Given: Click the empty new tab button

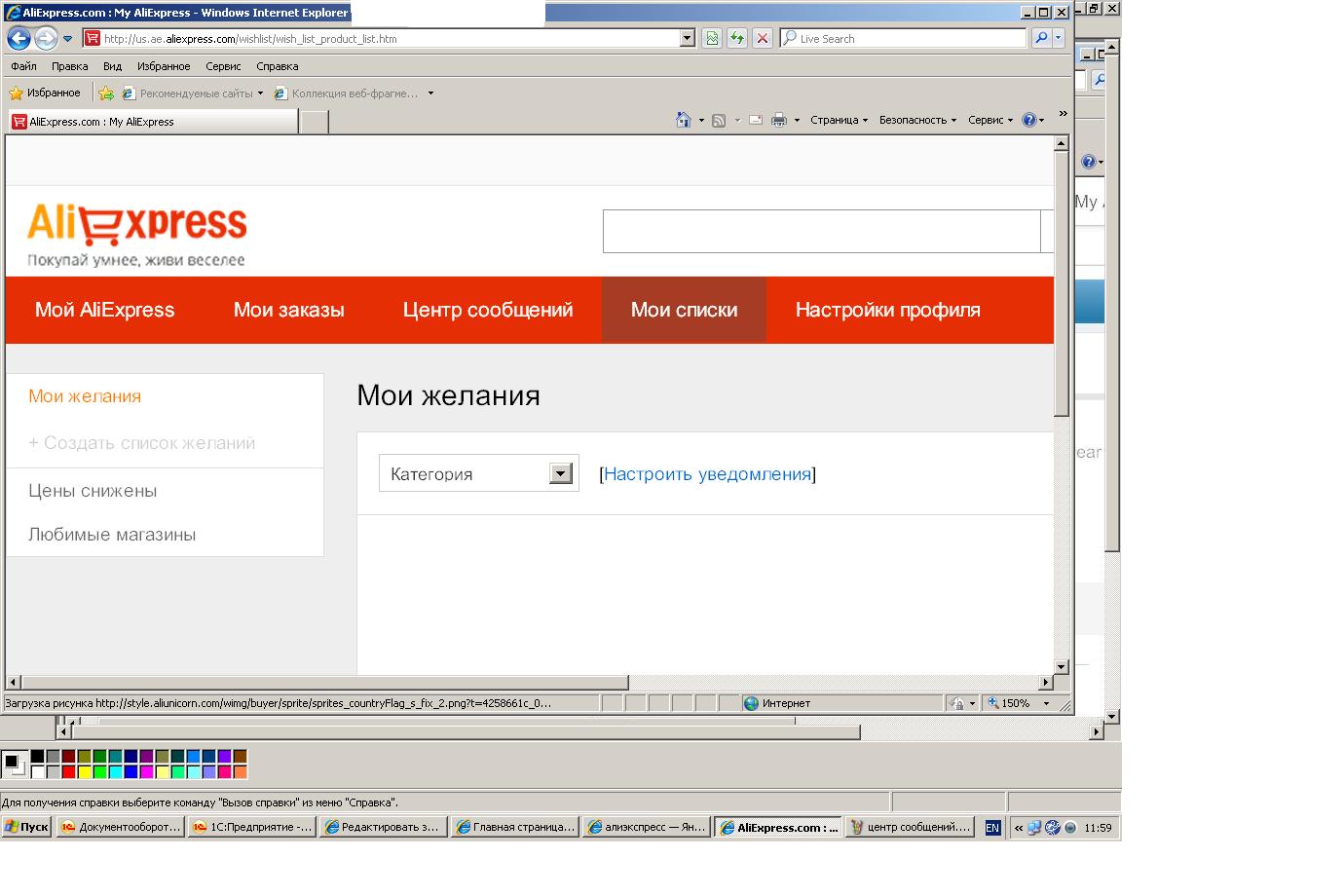Looking at the screenshot, I should [314, 122].
